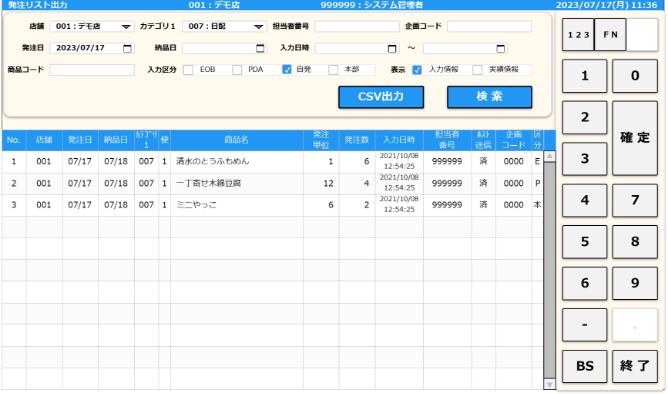This screenshot has height=394, width=668.
Task: Tap keypad digit 8
Action: click(x=635, y=242)
